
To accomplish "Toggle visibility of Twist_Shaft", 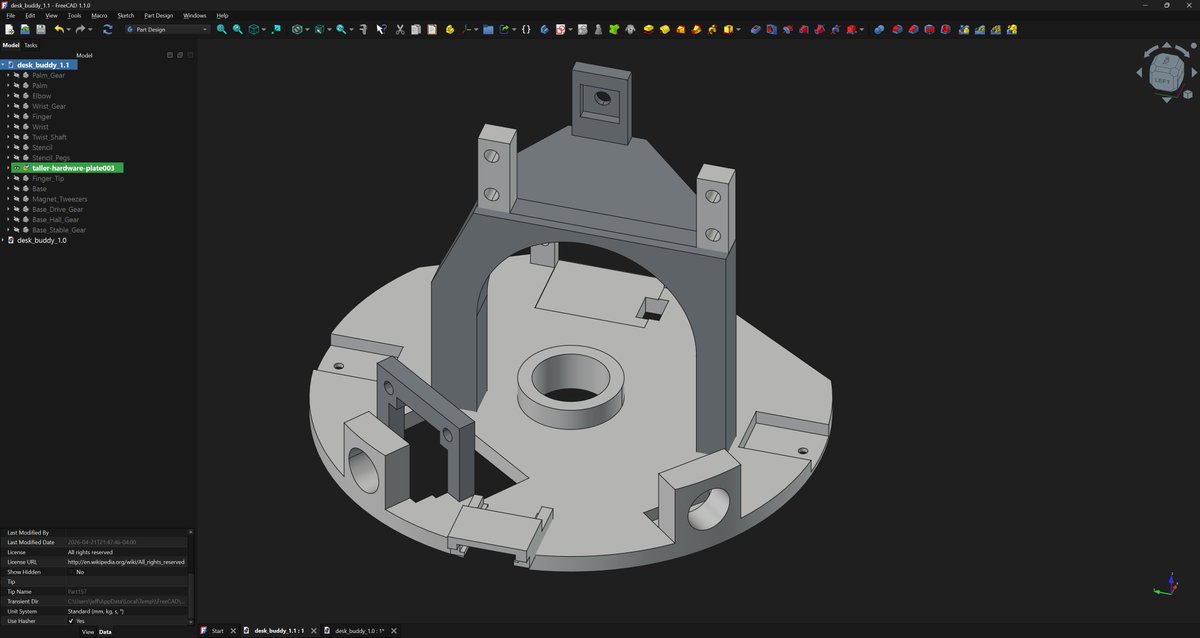I will tap(17, 137).
